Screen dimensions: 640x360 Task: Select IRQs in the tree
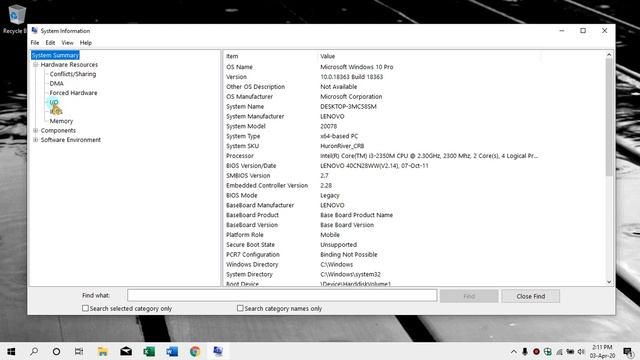56,111
